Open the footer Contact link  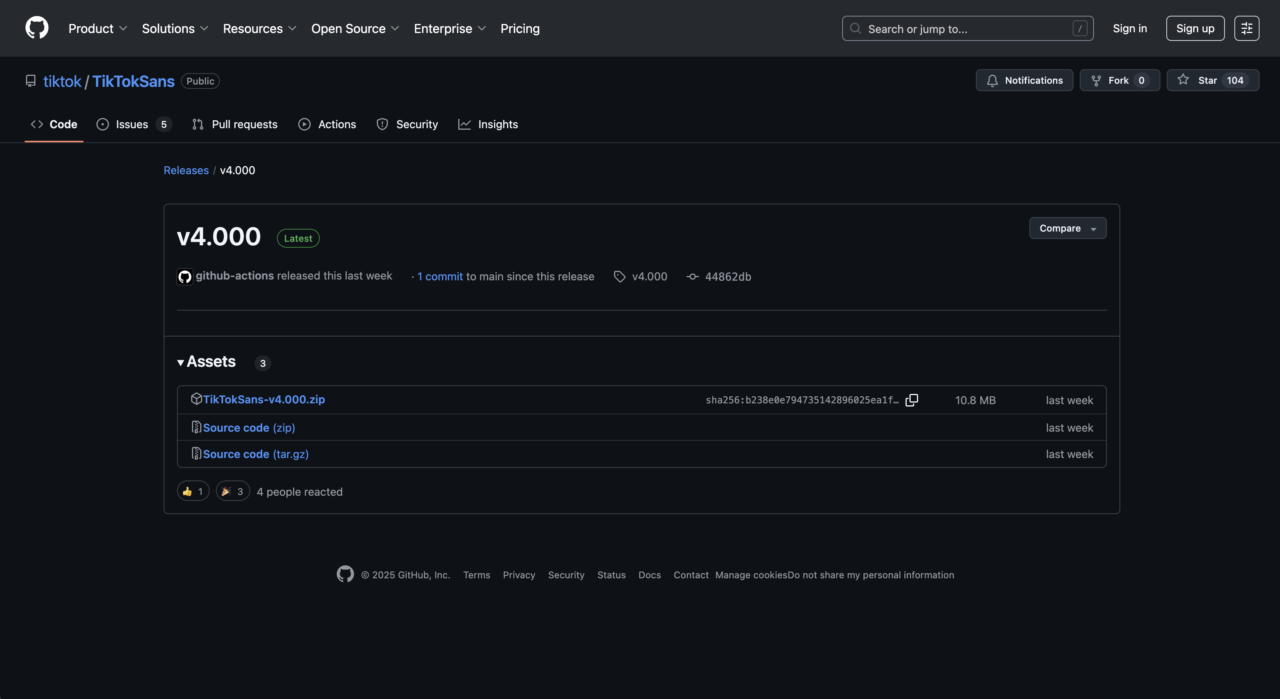click(691, 575)
